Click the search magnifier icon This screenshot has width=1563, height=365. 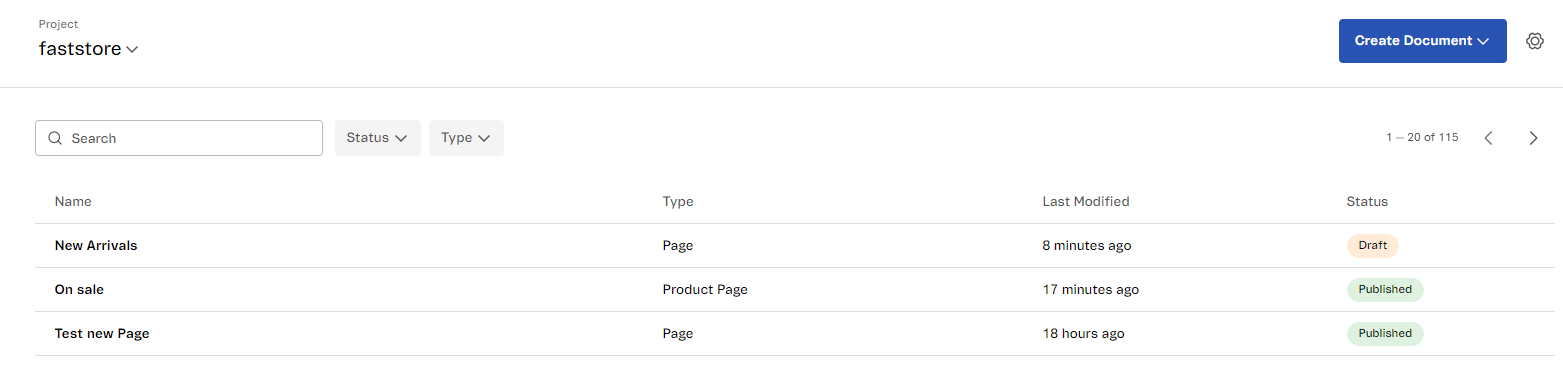pyautogui.click(x=55, y=138)
